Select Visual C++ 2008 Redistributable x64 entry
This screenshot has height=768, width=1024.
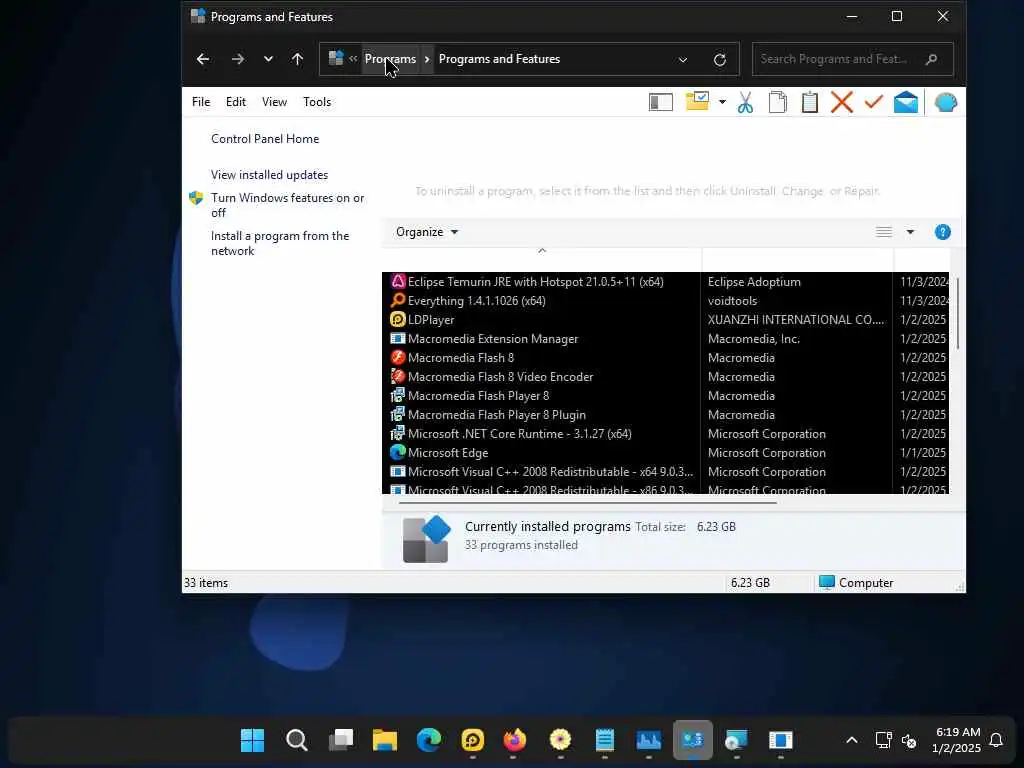(665, 471)
